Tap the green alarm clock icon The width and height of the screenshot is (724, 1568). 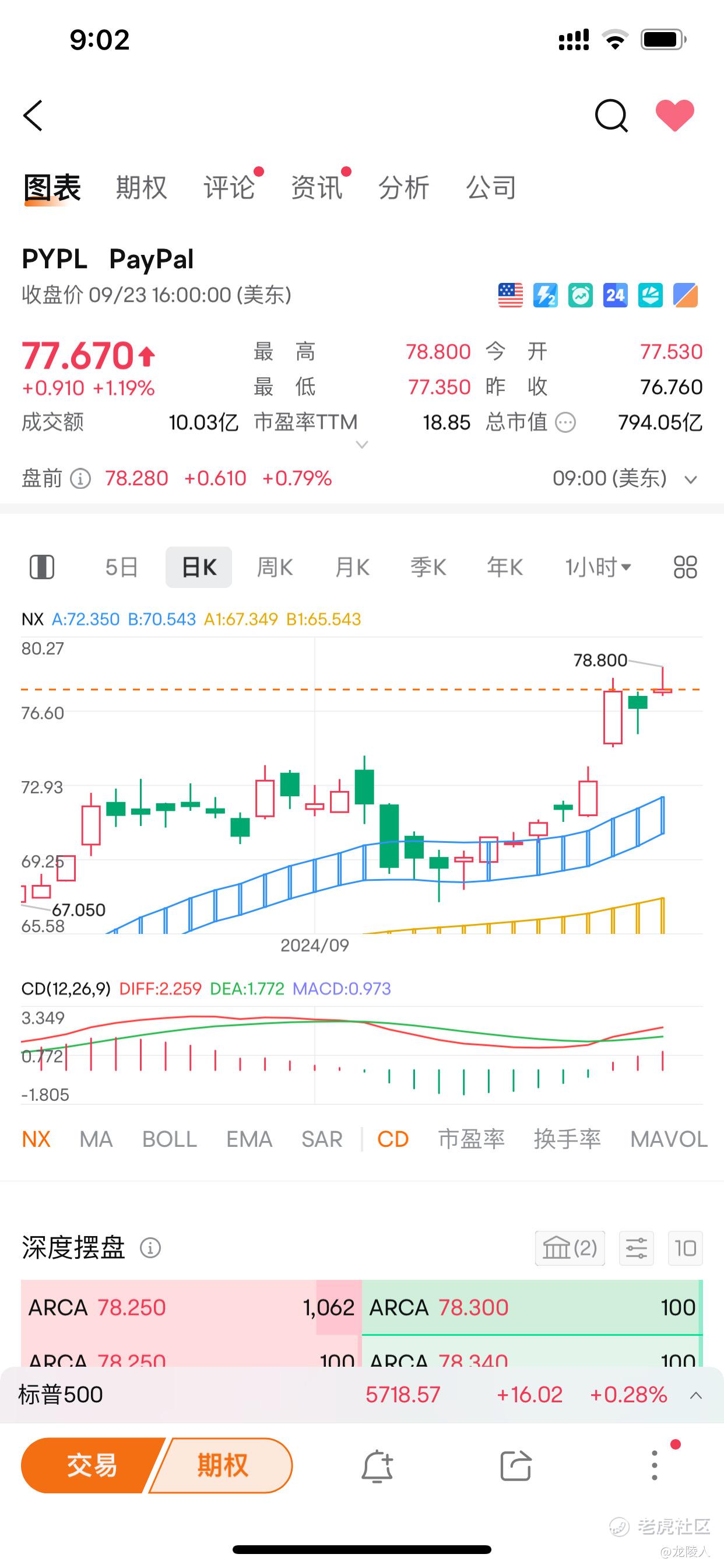[581, 295]
